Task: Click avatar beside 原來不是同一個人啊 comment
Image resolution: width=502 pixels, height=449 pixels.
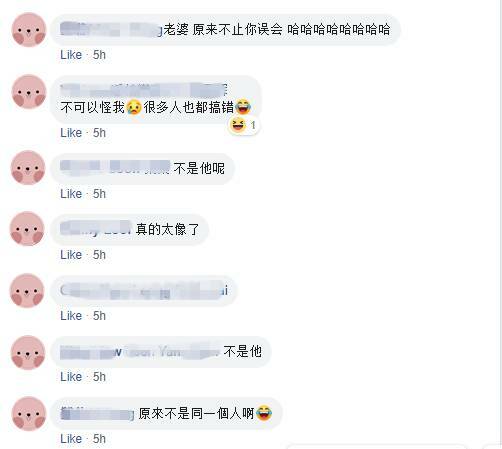Action: point(29,414)
